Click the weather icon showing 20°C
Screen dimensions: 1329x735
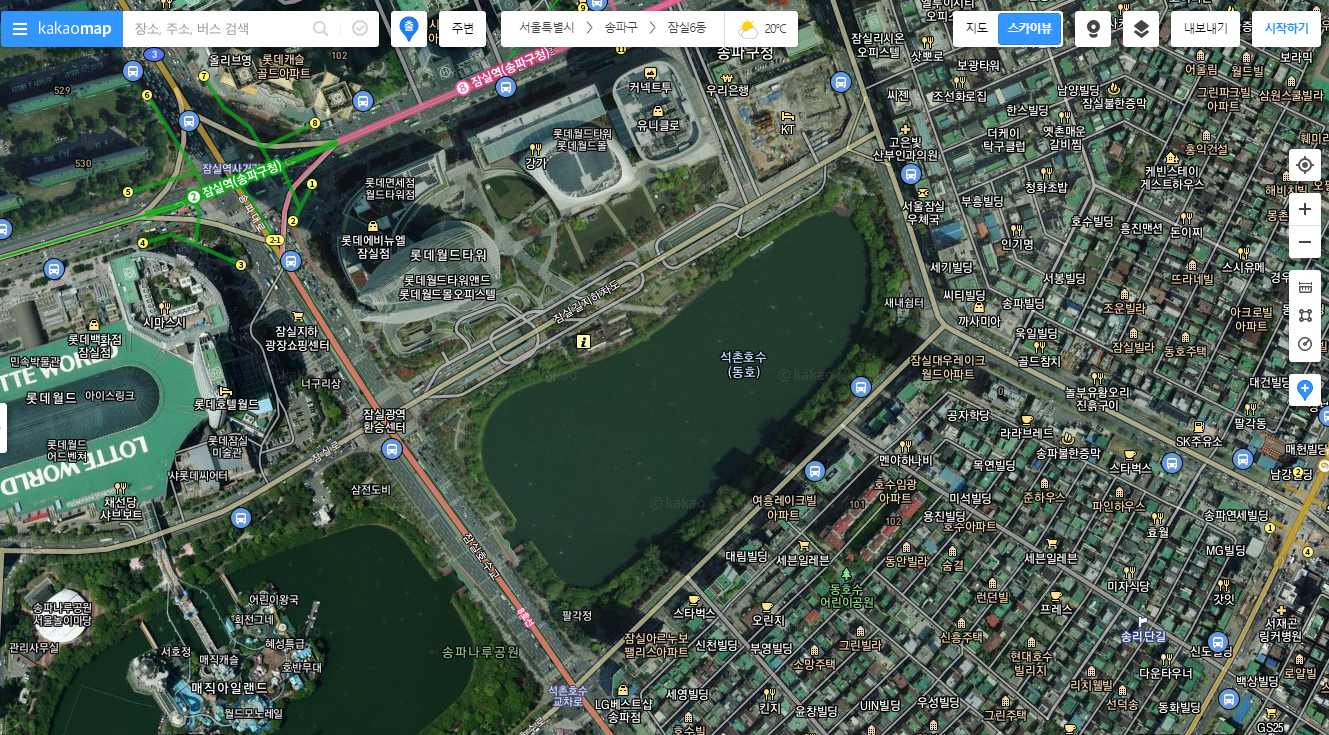click(747, 29)
